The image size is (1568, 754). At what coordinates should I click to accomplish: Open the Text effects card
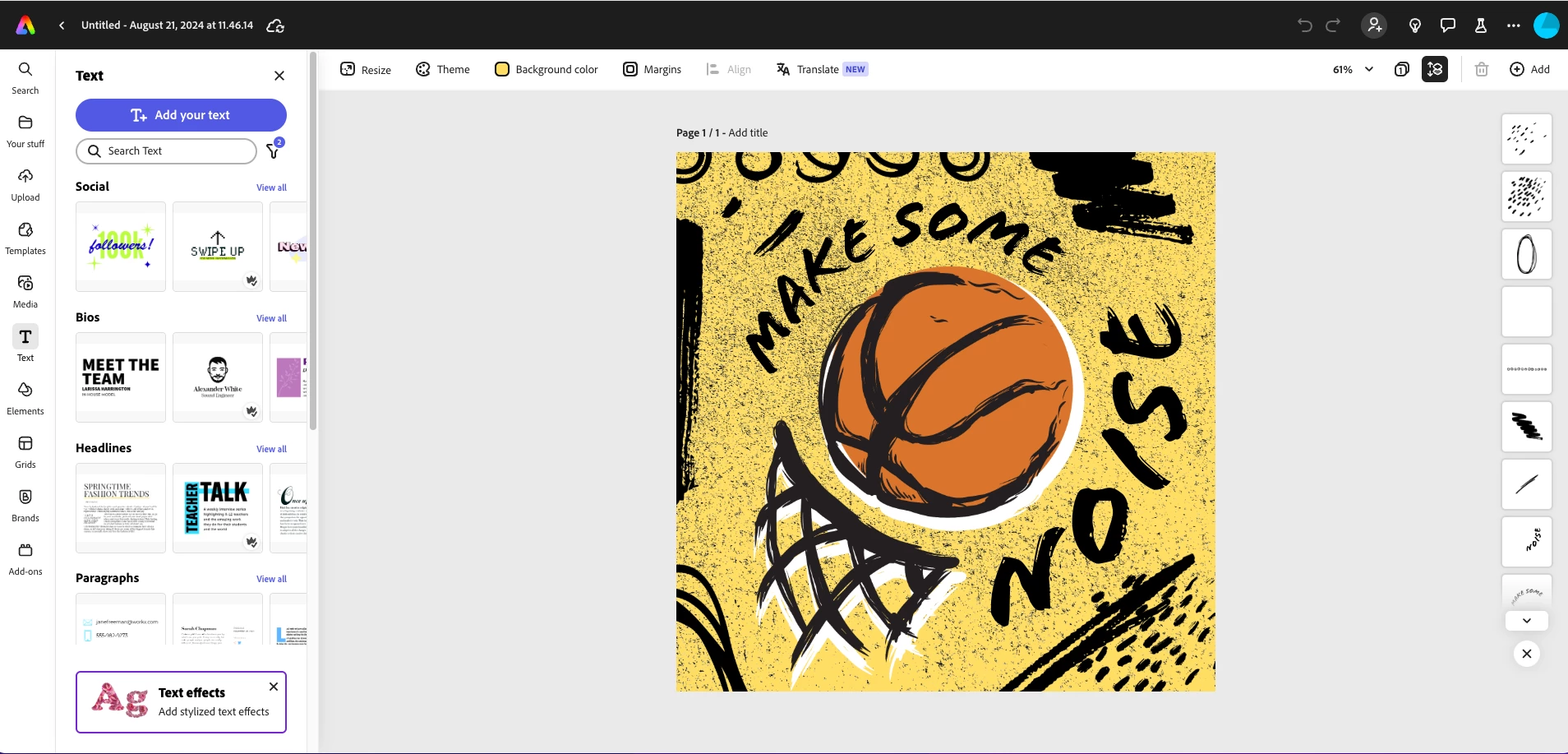(x=181, y=702)
